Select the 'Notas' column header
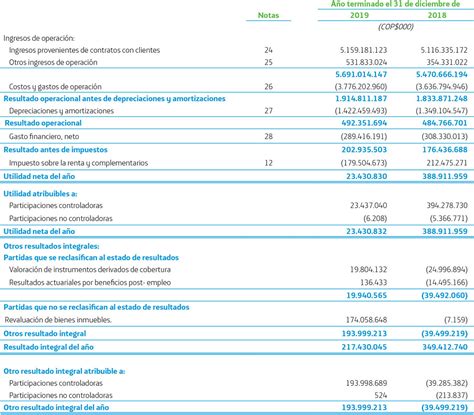Viewport: 474px width, 415px height. pyautogui.click(x=268, y=15)
